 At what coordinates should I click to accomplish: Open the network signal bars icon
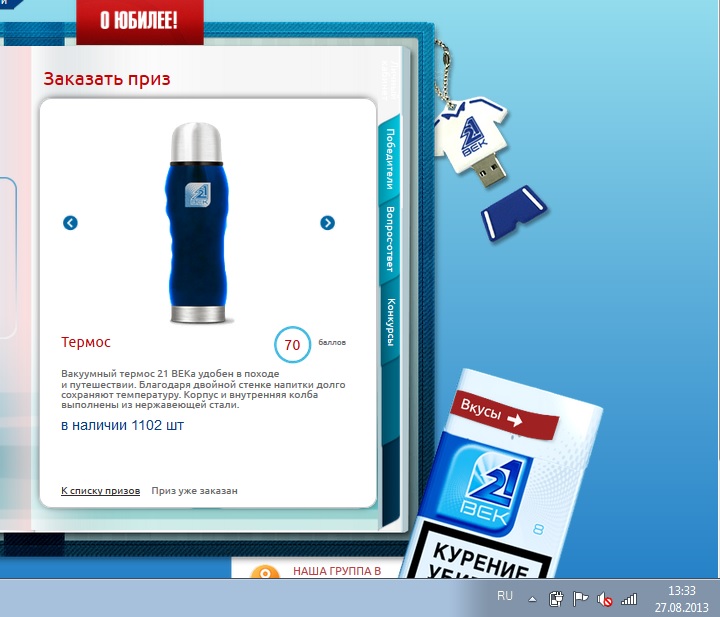[629, 599]
